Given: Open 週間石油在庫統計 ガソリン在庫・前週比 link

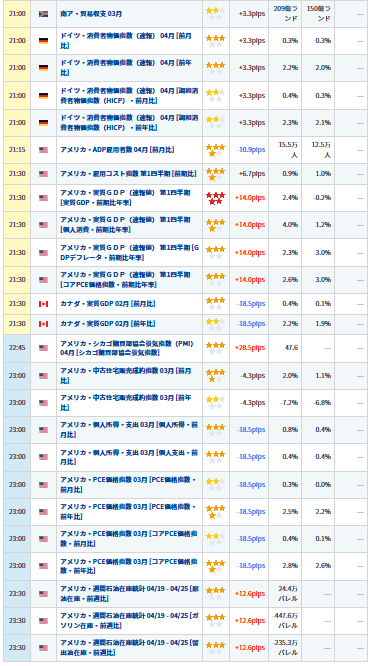Looking at the screenshot, I should click(129, 621).
